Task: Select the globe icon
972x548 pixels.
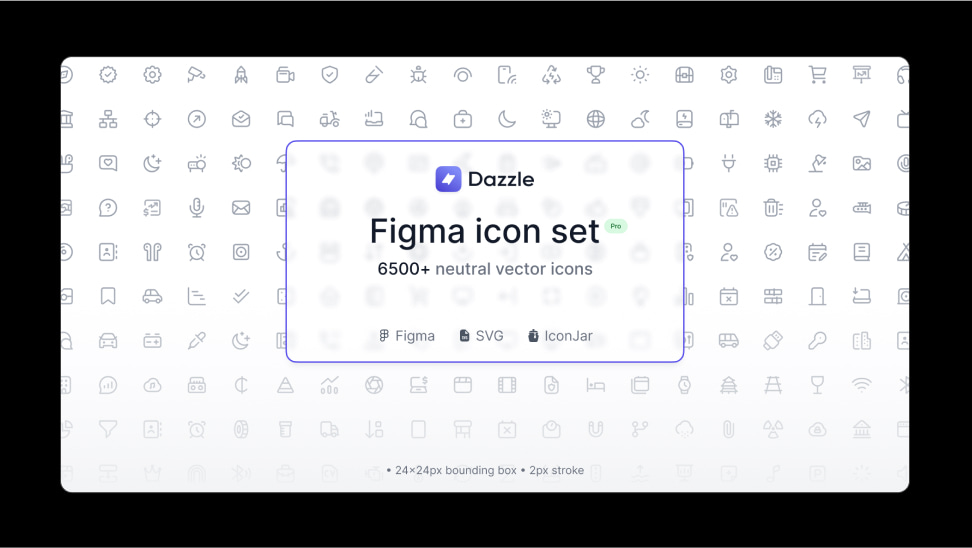Action: pos(596,119)
